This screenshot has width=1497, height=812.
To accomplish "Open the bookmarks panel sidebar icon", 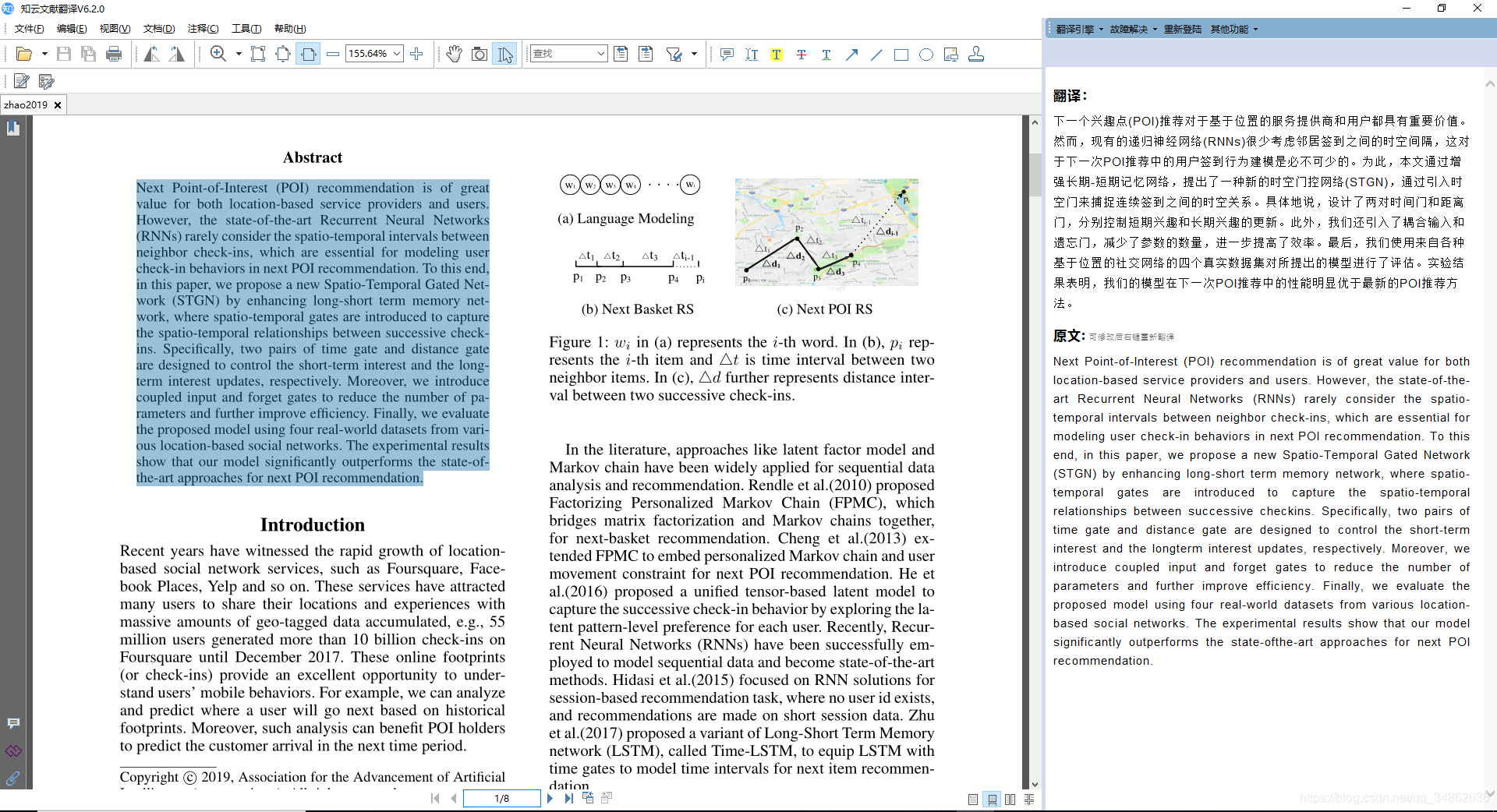I will pyautogui.click(x=13, y=129).
